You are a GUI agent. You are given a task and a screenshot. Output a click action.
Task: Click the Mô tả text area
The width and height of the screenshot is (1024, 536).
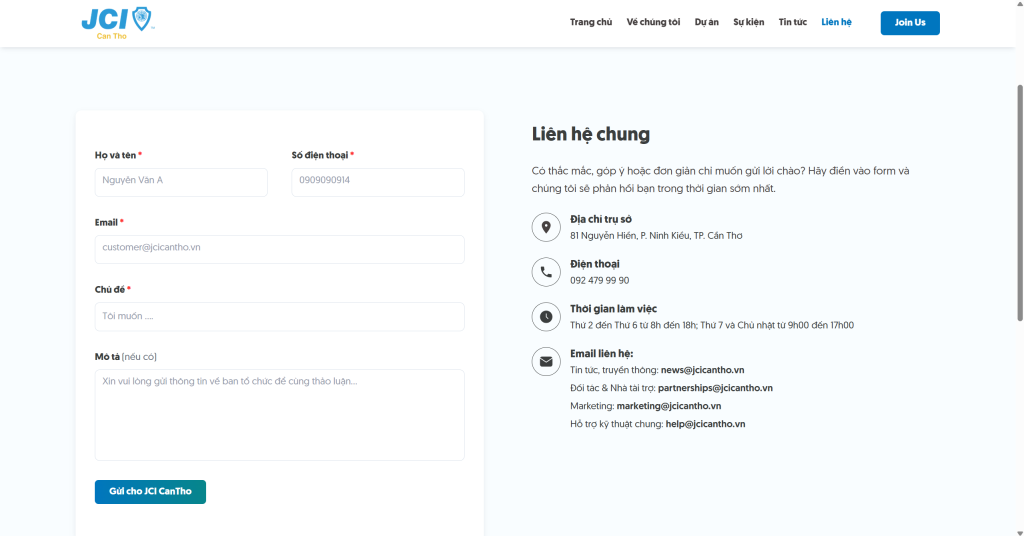coord(279,414)
